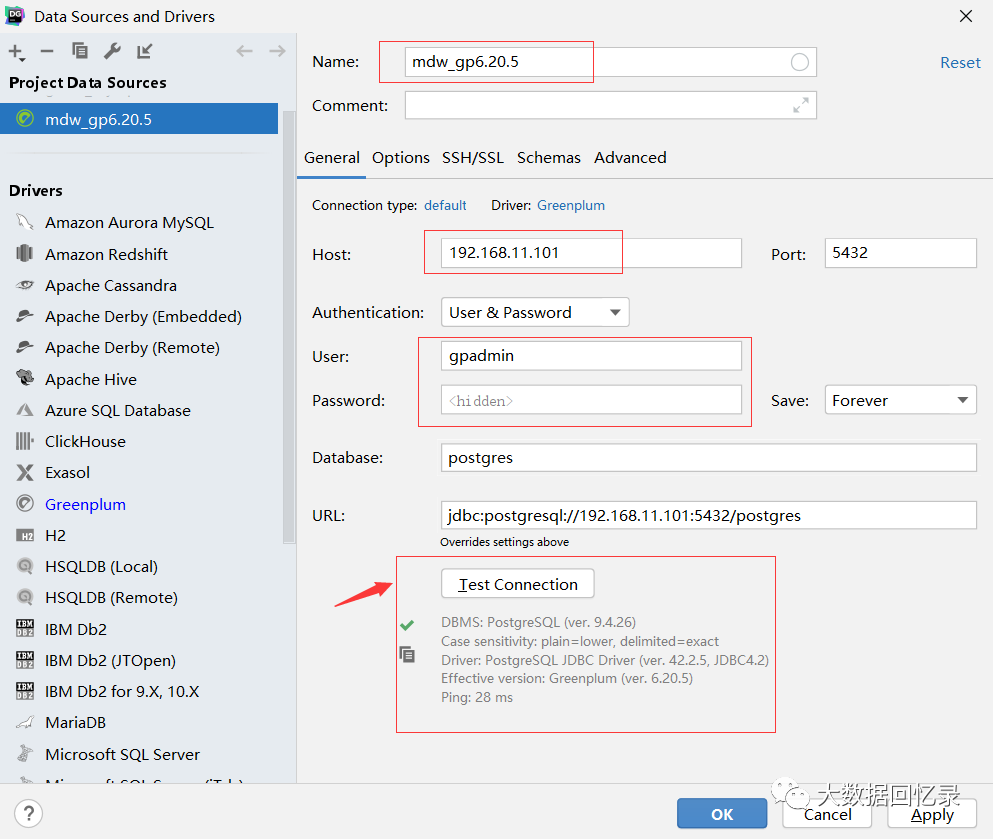The image size is (993, 839).
Task: Switch to the Options tab
Action: click(x=400, y=158)
